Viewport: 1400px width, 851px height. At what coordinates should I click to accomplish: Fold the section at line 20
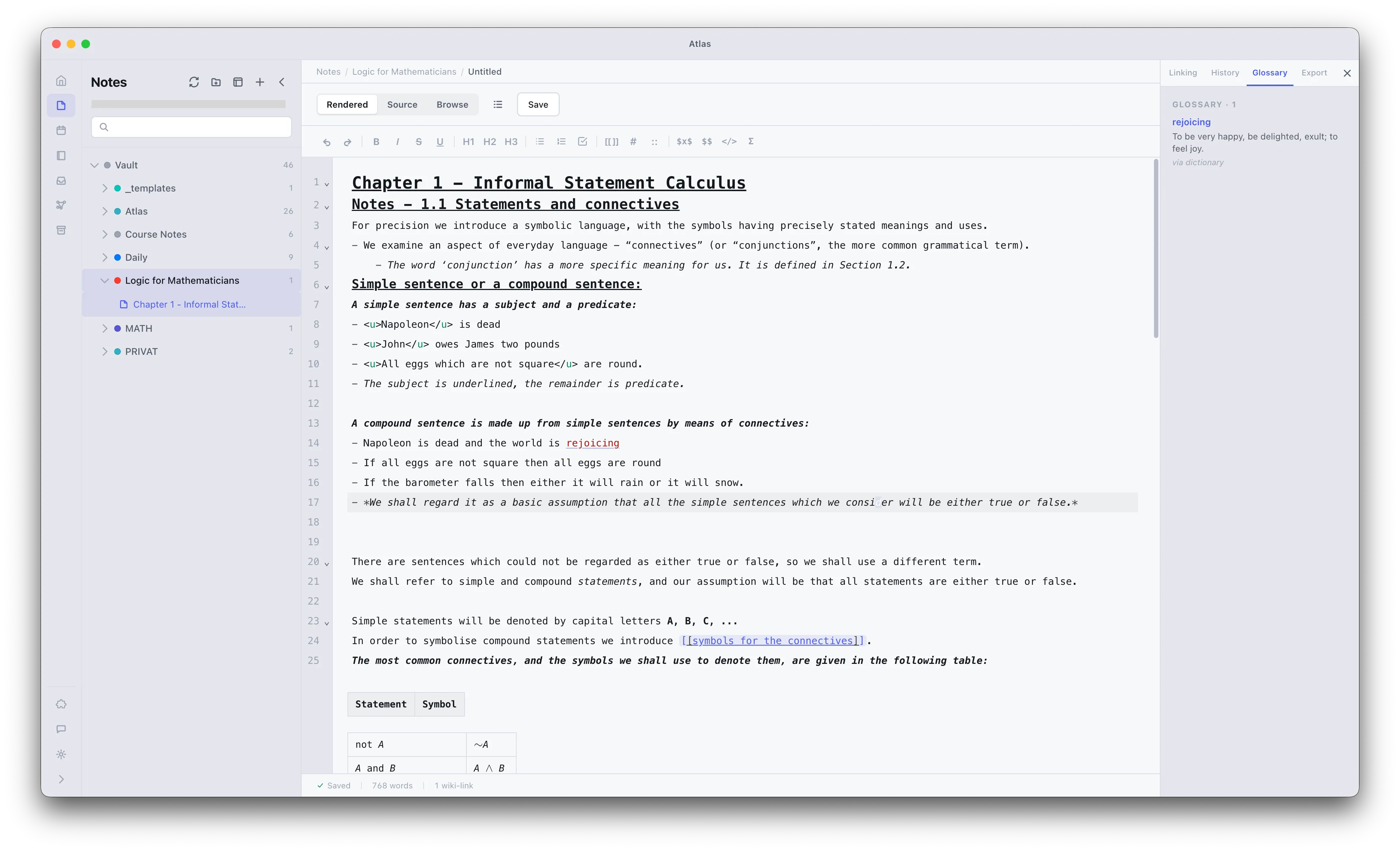(327, 564)
